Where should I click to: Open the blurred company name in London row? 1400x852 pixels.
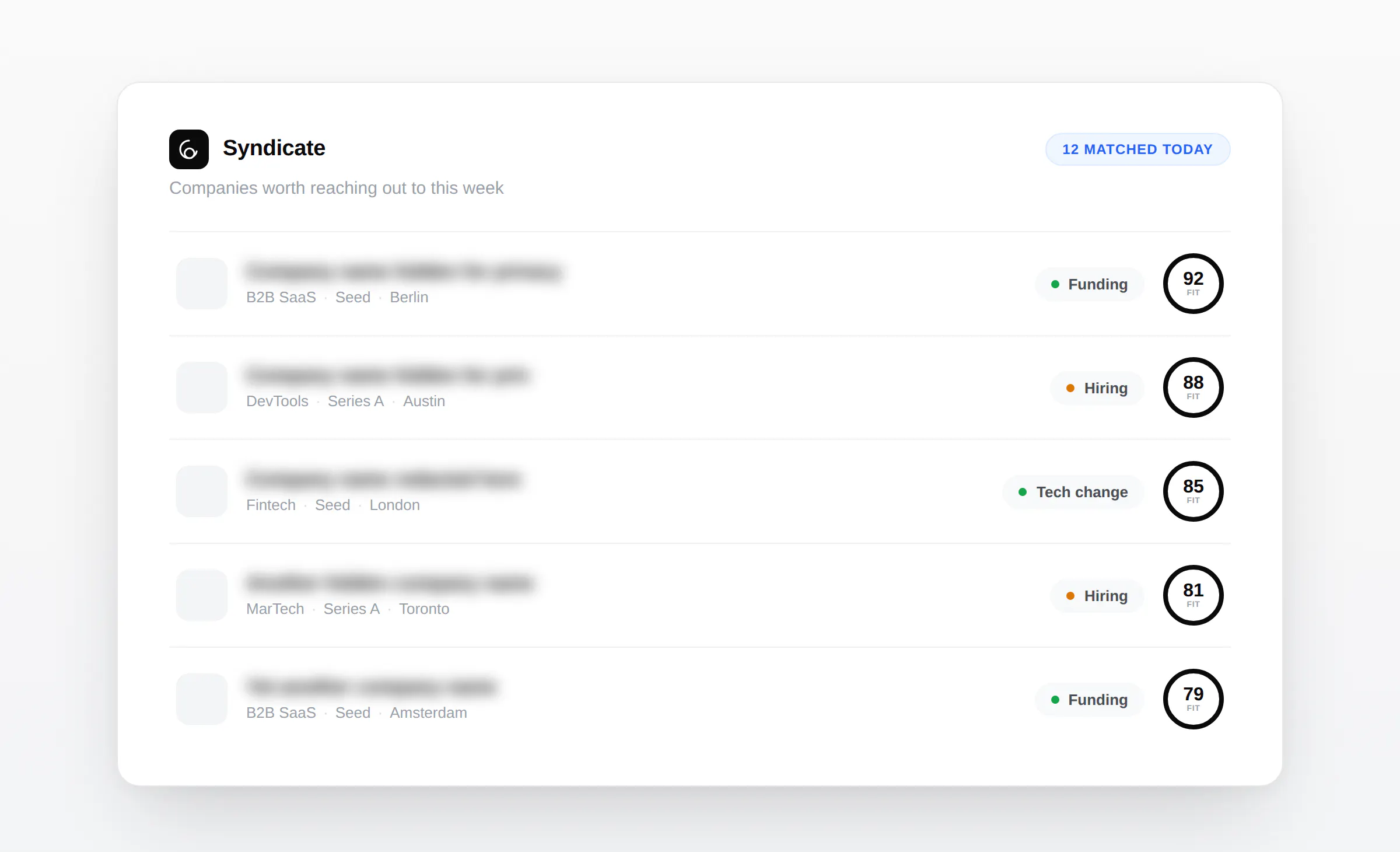click(383, 480)
